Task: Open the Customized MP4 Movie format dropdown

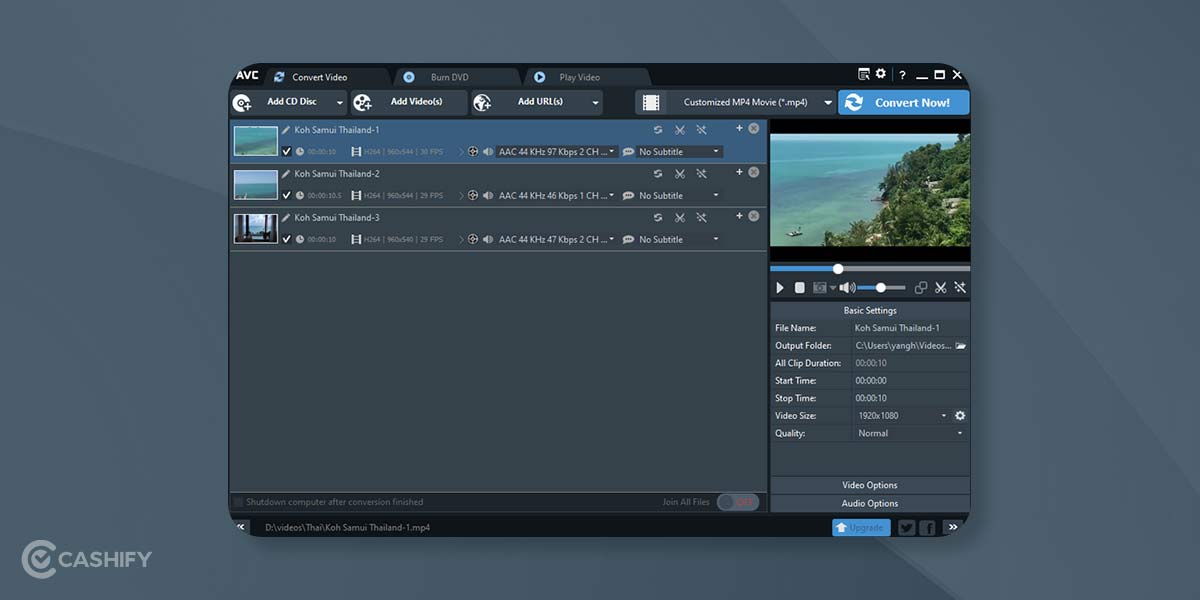Action: coord(827,102)
